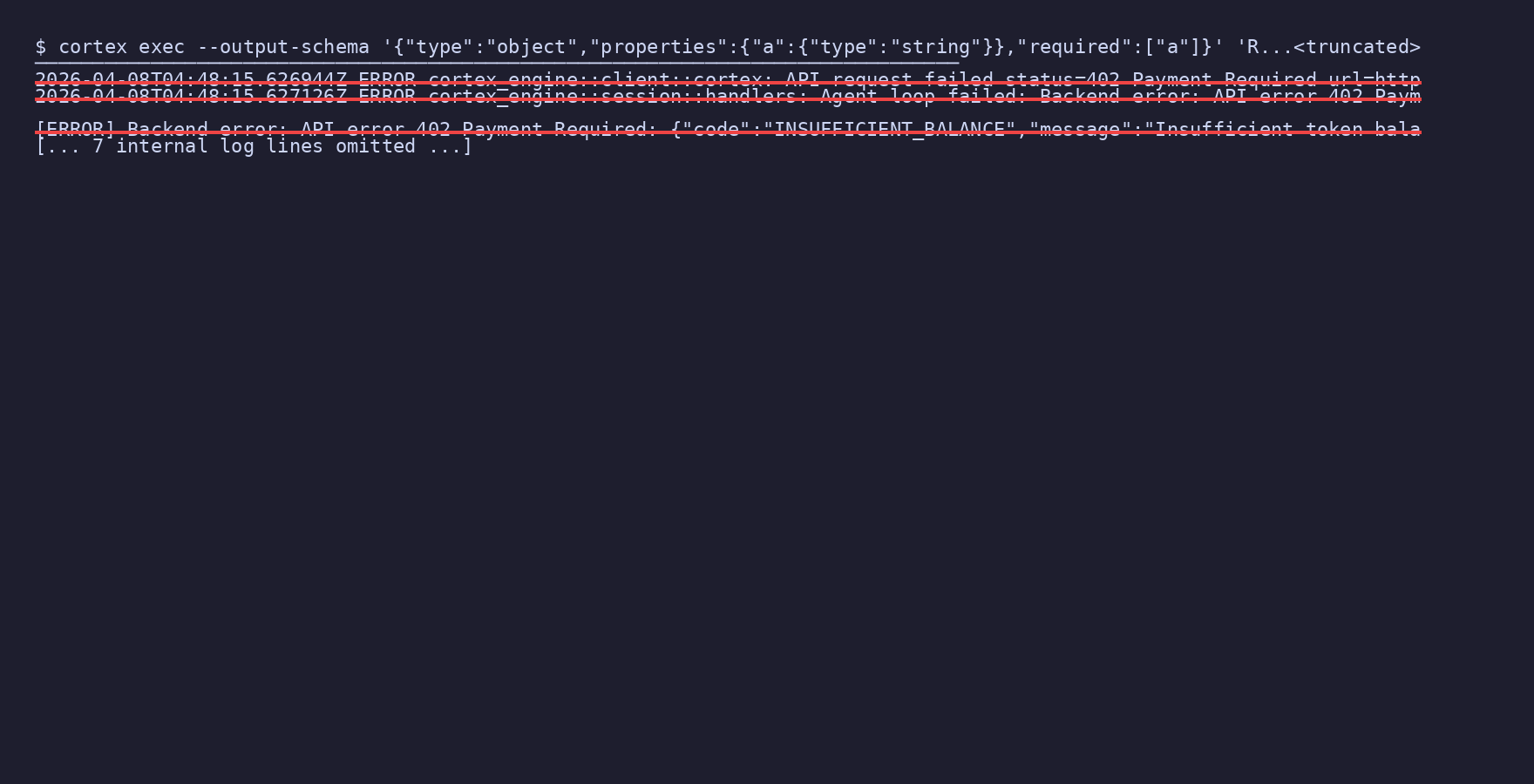Select the exec subcommand in the command line
This screenshot has height=784, width=1534.
(x=161, y=47)
